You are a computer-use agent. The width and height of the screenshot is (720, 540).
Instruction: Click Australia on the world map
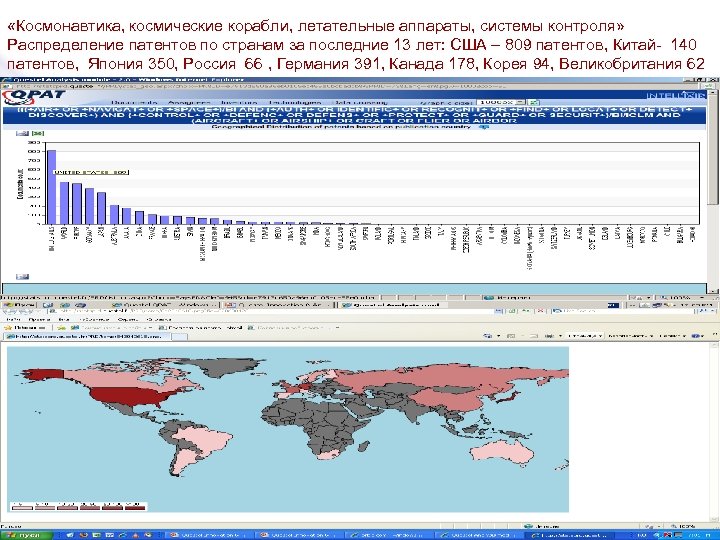[x=503, y=452]
